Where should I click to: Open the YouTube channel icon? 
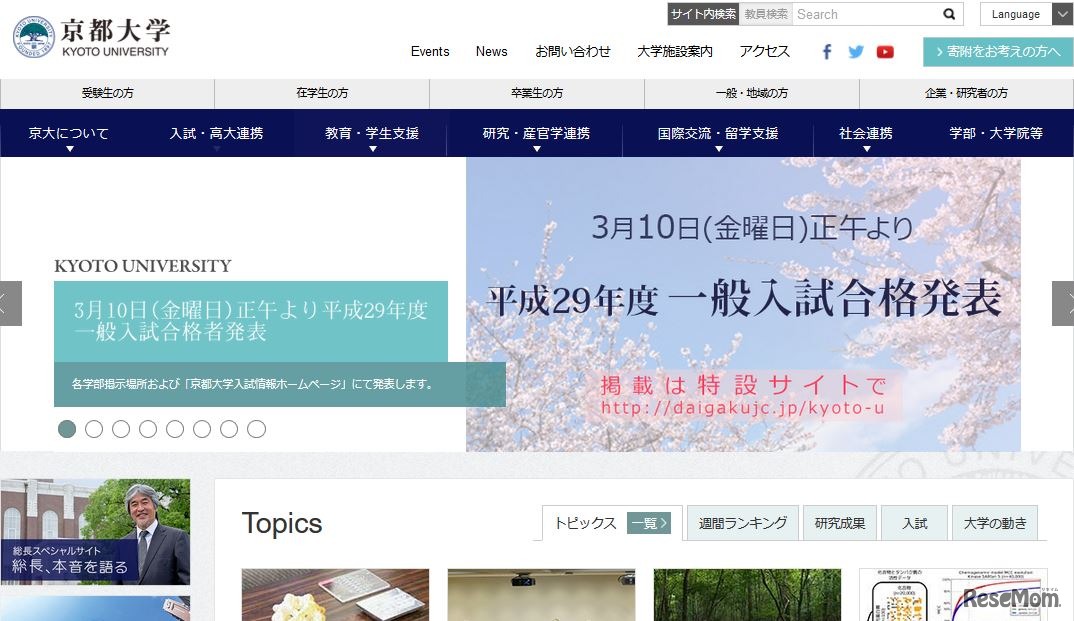[885, 52]
